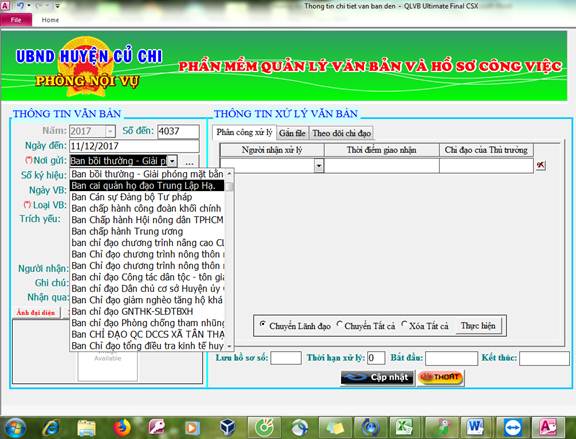Select 'Ban Chỉ đạo giảm nghèo tăng hộ khá'
The image size is (576, 439).
147,300
